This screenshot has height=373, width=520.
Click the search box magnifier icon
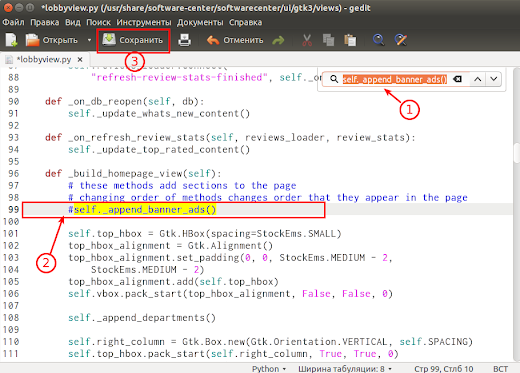[334, 79]
